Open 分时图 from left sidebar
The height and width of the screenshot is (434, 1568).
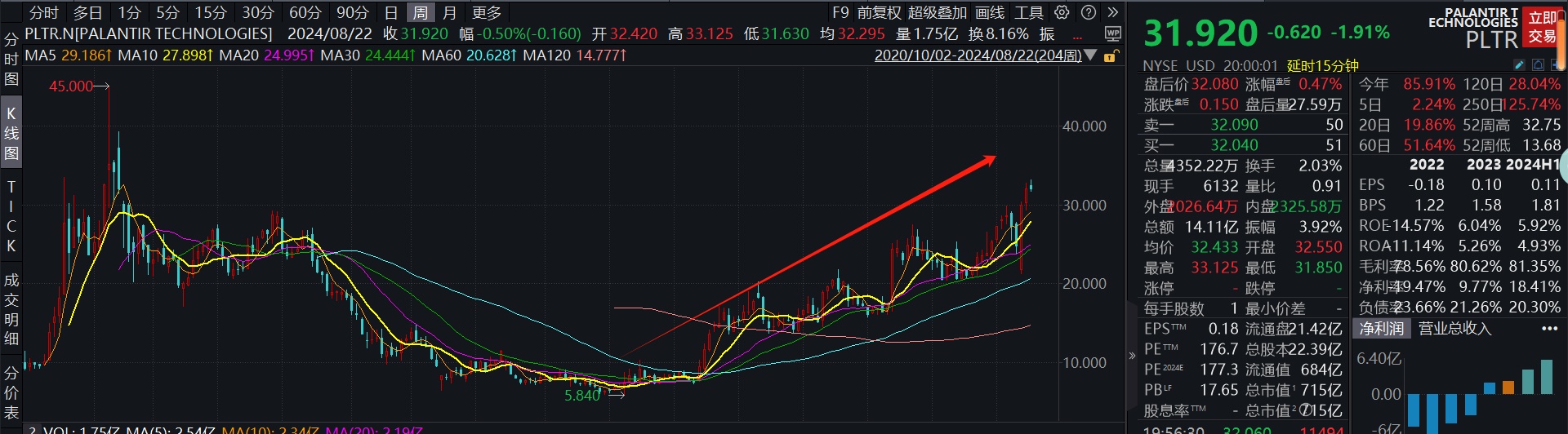[11, 59]
